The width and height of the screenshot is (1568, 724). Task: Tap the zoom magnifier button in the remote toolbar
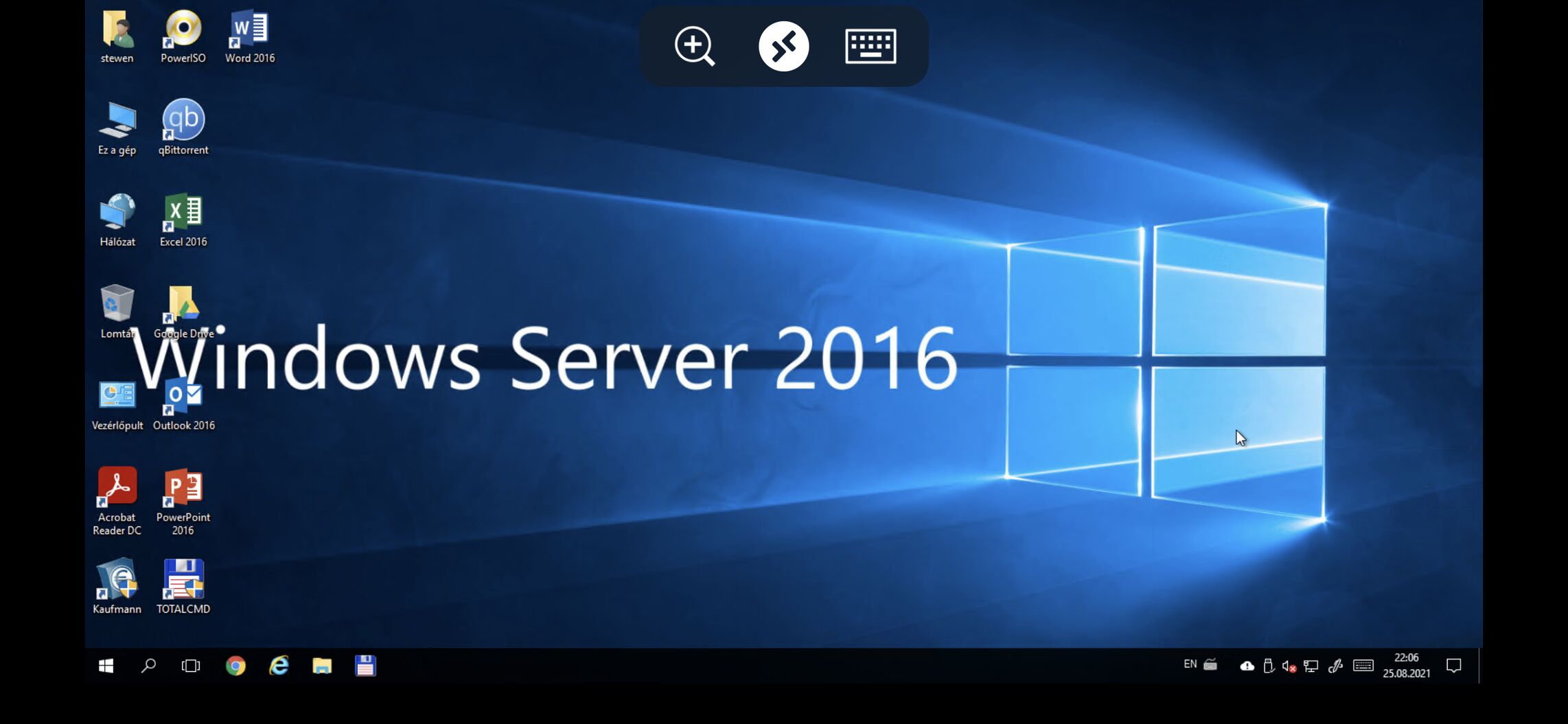[695, 46]
